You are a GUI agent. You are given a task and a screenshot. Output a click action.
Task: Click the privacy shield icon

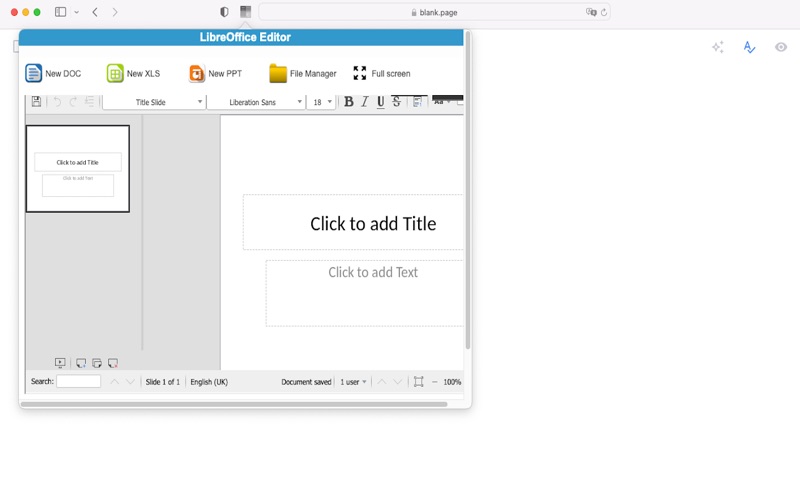pyautogui.click(x=224, y=12)
